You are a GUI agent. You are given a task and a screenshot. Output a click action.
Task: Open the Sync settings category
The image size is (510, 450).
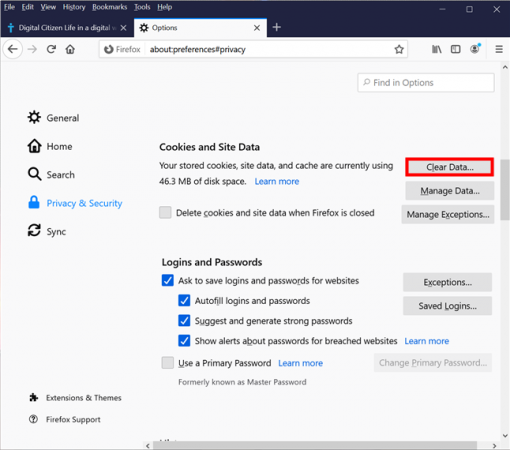(x=47, y=231)
